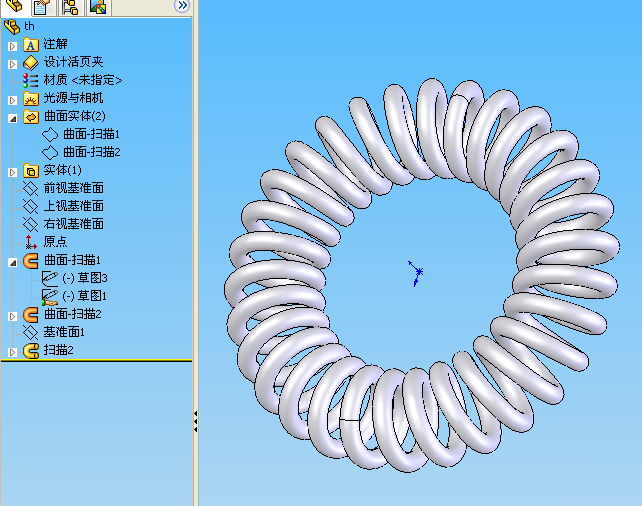Select the 上视基准面 plane icon

31,206
